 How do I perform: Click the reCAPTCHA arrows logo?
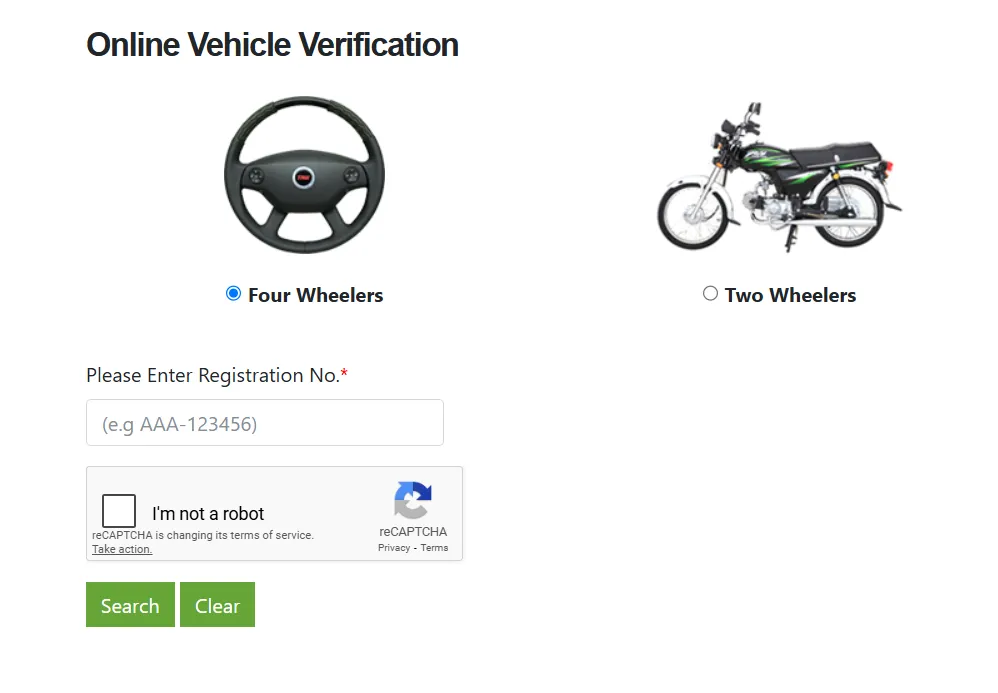click(x=412, y=500)
